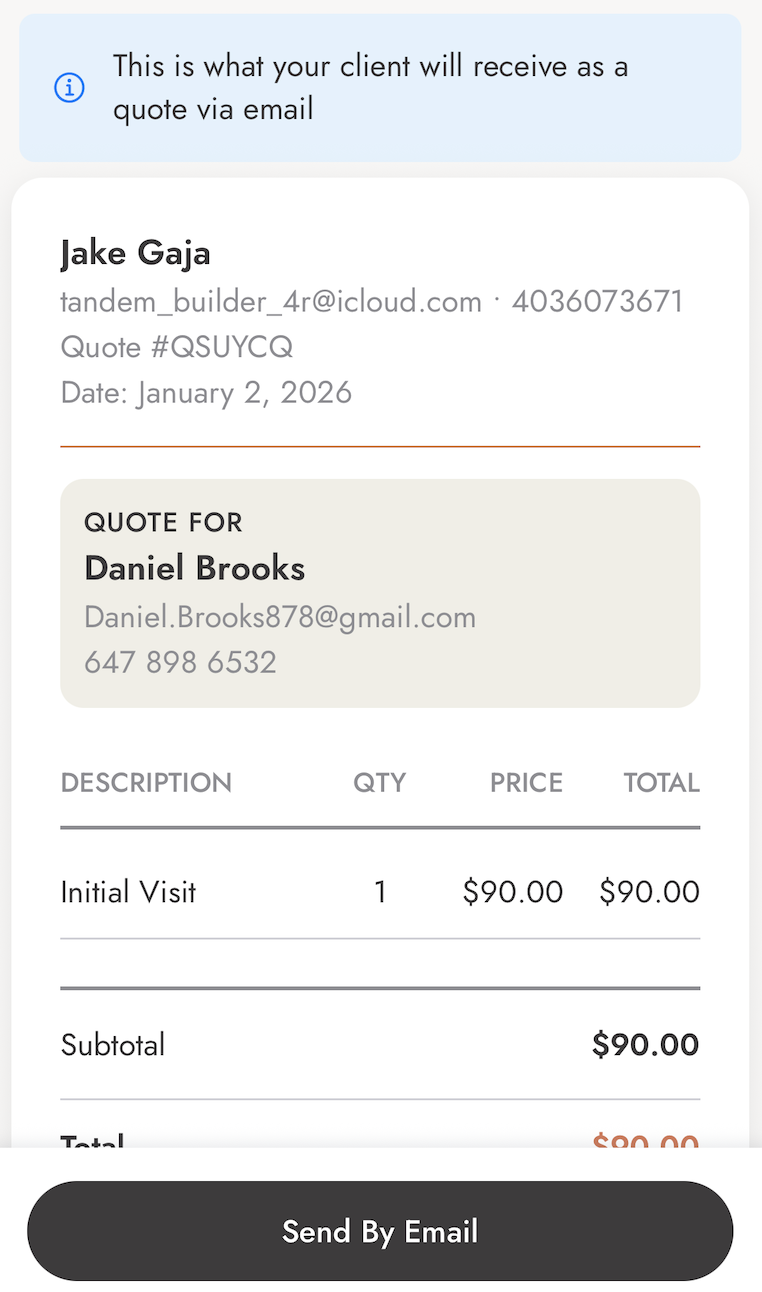Tap the email quote preview banner text
Screen dimensions: 762x1292
point(370,88)
